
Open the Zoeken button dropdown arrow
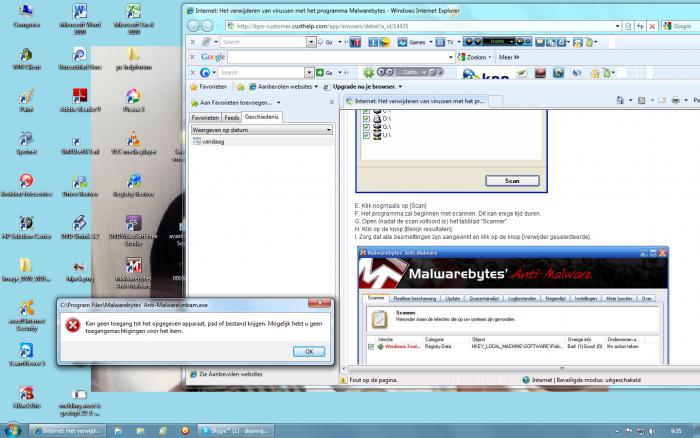pos(490,57)
